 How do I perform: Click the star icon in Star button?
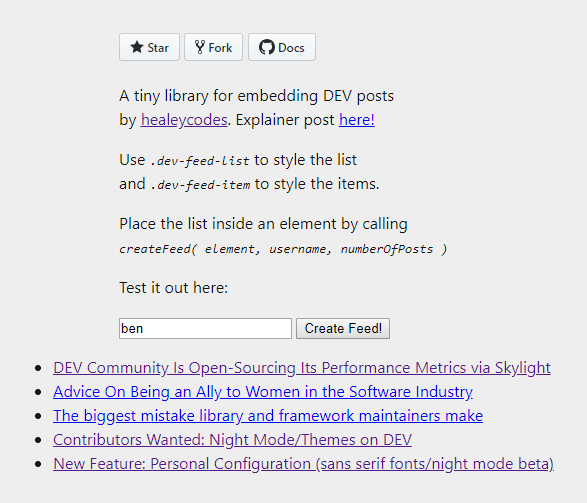point(137,47)
